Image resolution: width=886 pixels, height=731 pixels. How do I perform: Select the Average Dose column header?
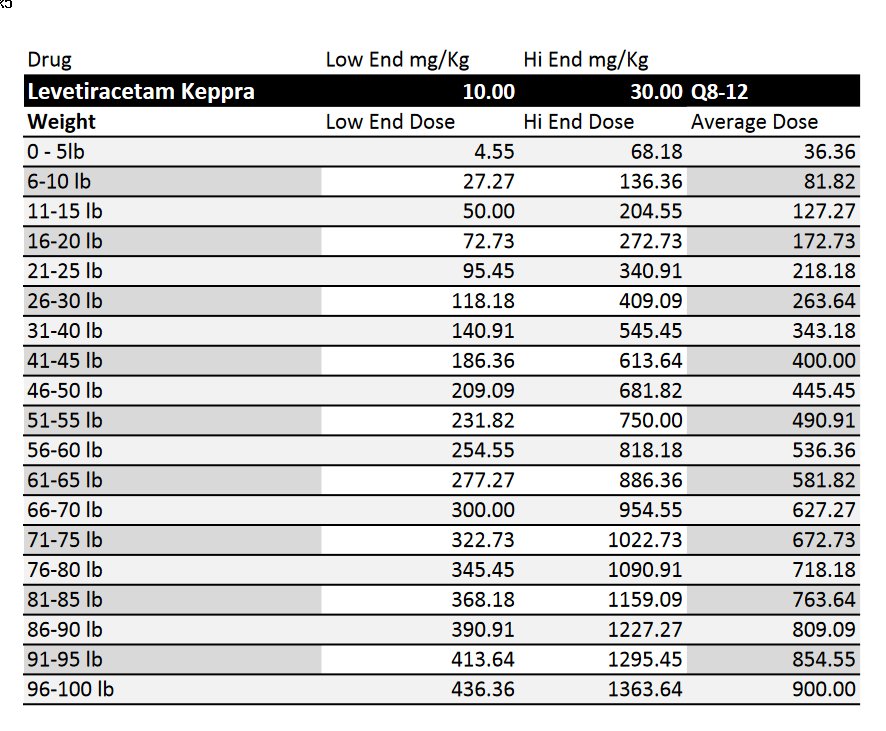754,122
